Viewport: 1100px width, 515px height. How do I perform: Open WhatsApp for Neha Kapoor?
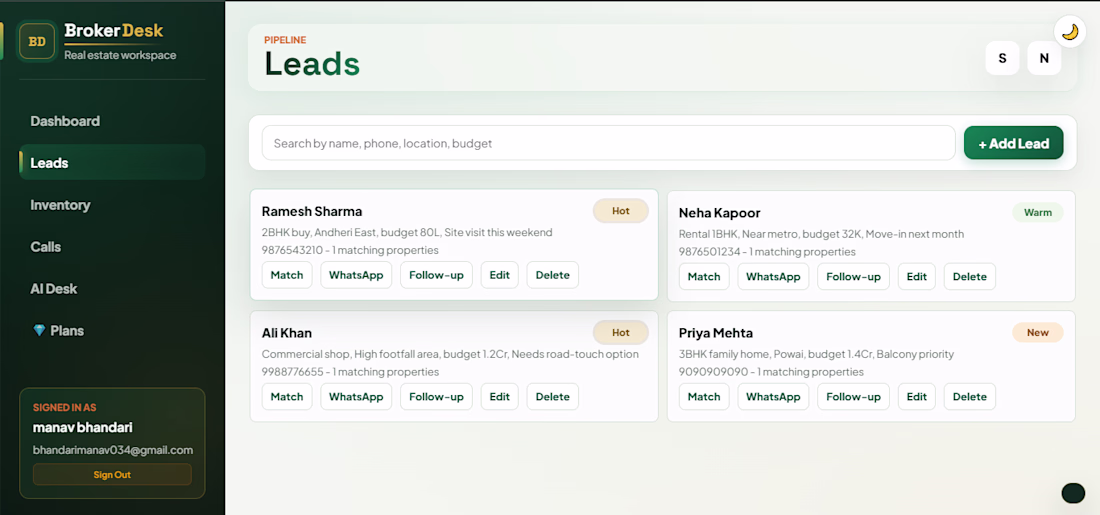(x=773, y=276)
